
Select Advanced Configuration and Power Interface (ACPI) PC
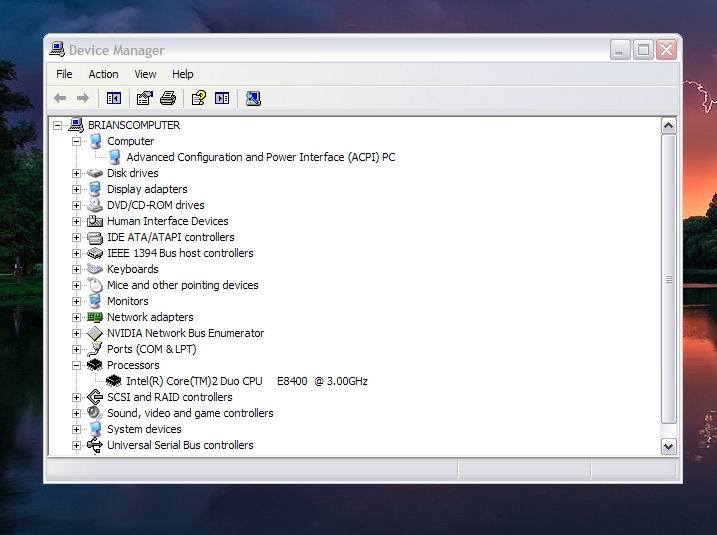[261, 157]
